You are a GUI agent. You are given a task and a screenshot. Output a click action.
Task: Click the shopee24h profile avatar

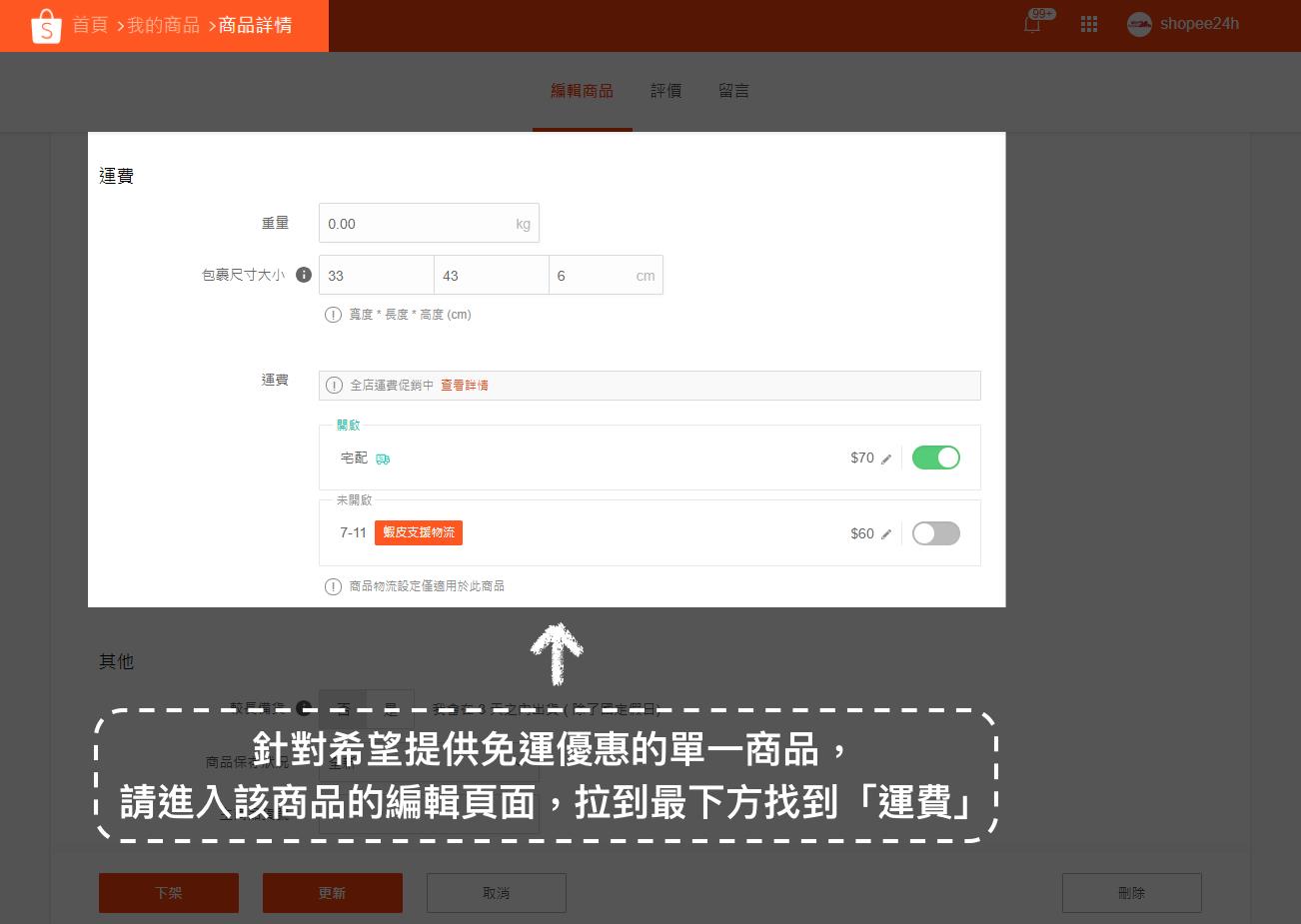click(1139, 24)
